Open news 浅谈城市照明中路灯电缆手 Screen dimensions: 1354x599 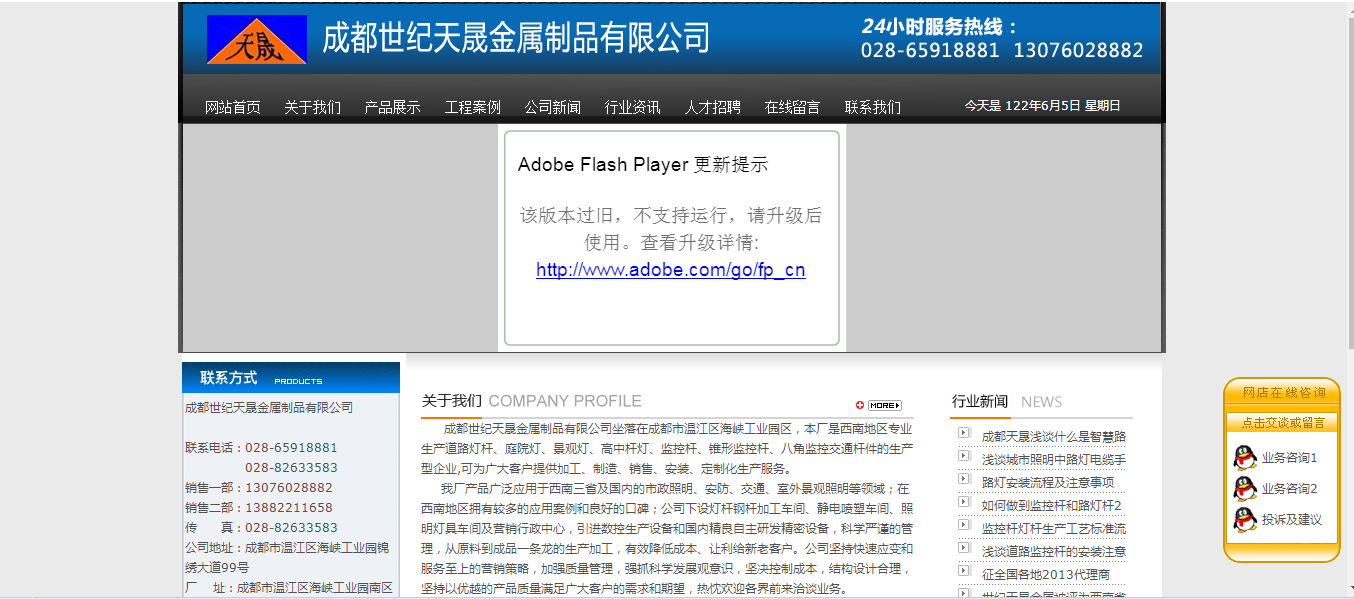[1054, 460]
